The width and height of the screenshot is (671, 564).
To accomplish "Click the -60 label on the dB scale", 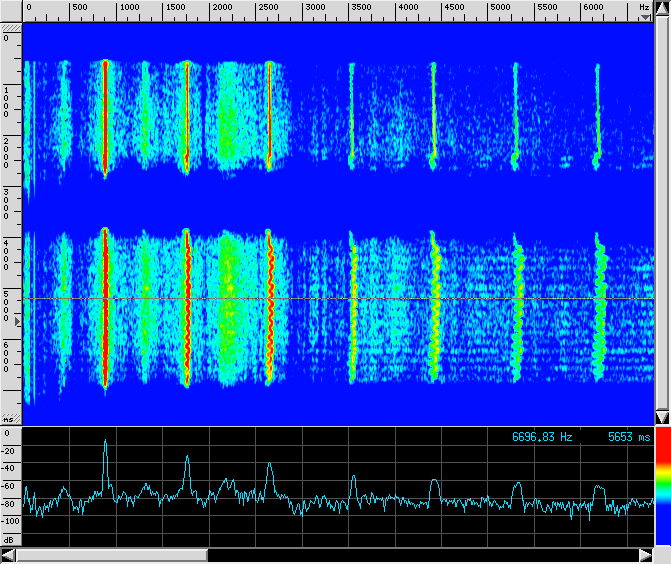I will (x=11, y=486).
